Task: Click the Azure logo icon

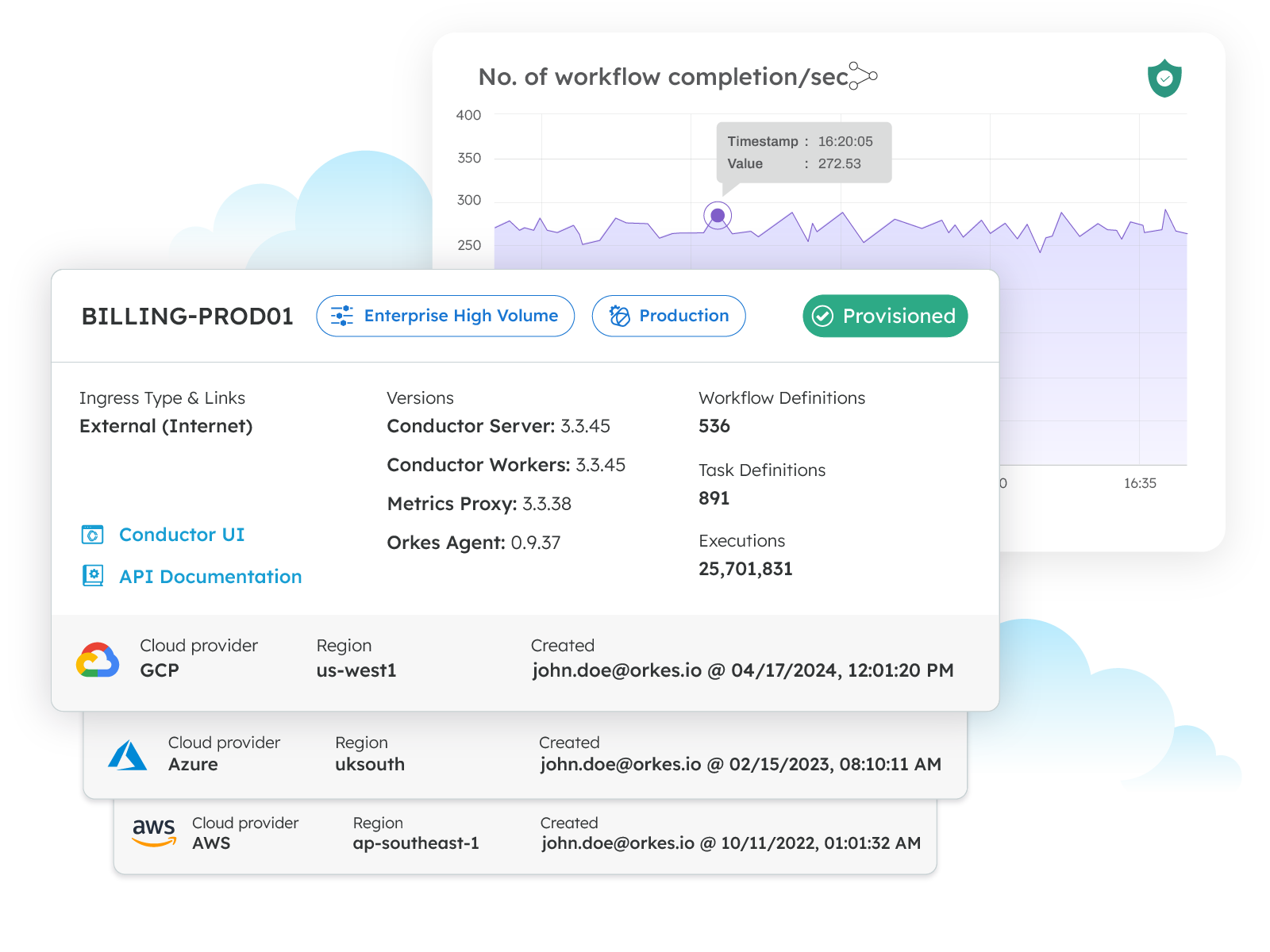Action: click(127, 755)
